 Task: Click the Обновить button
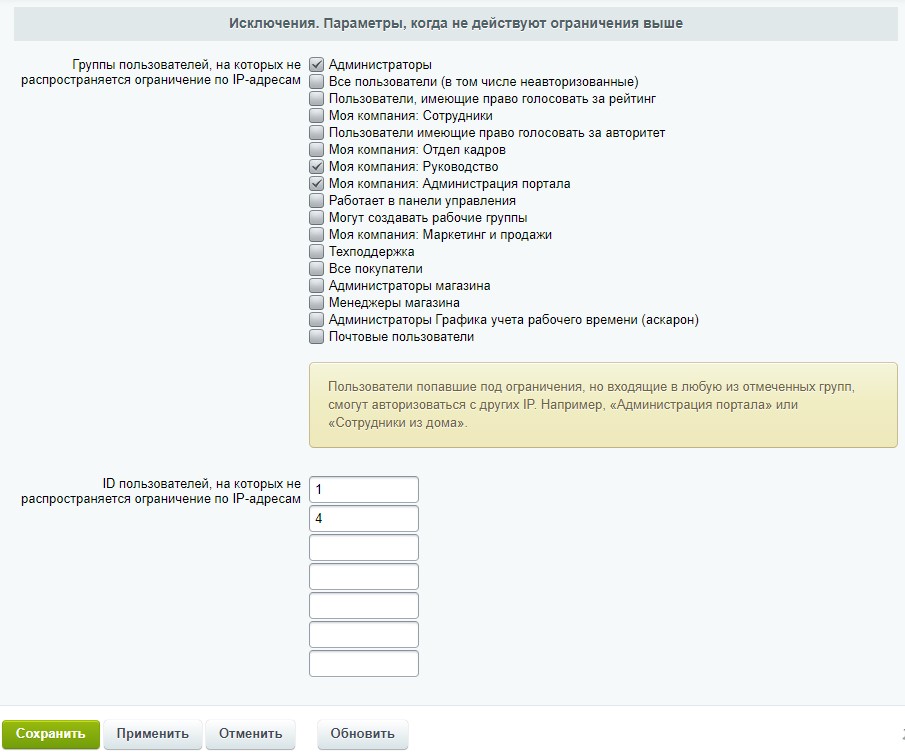(x=361, y=733)
